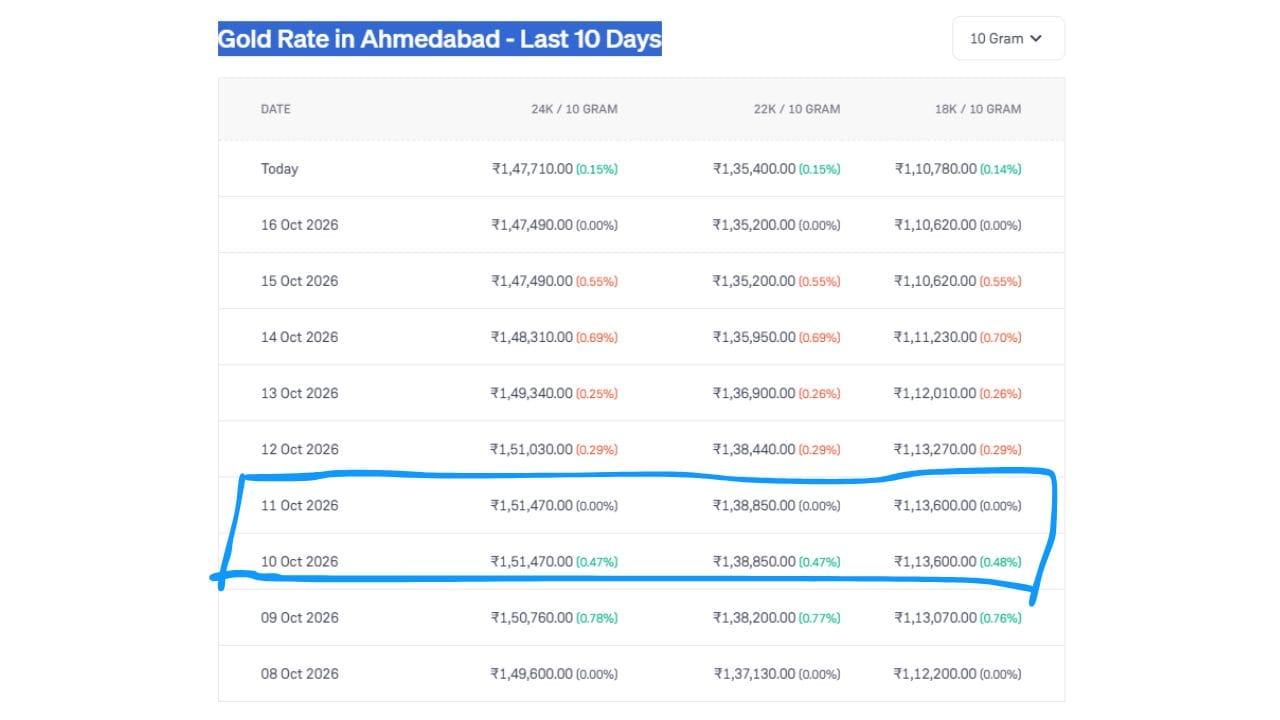Click the 22K price in the 10 Oct row
The width and height of the screenshot is (1280, 720).
coord(754,561)
